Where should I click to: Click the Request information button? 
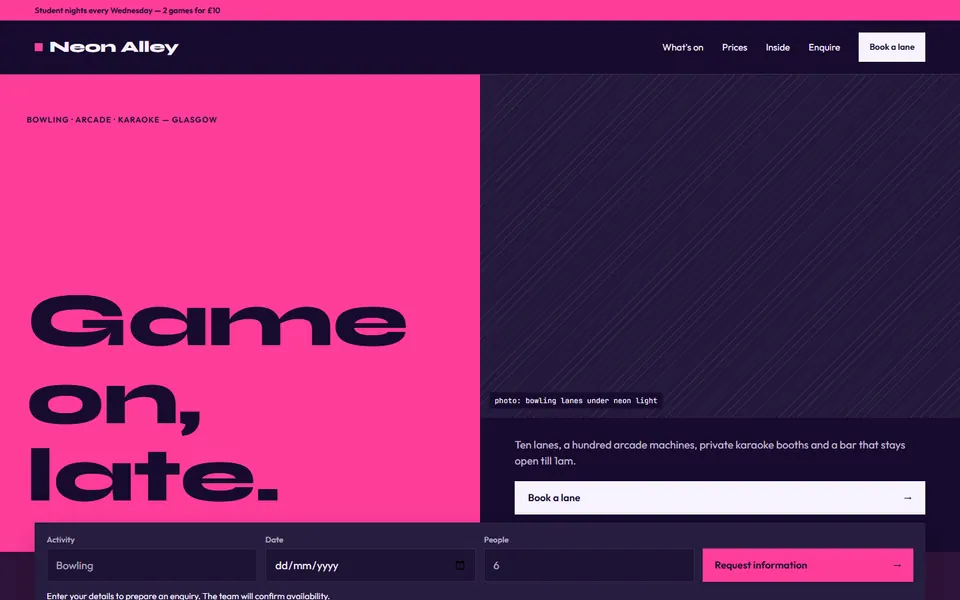(808, 565)
